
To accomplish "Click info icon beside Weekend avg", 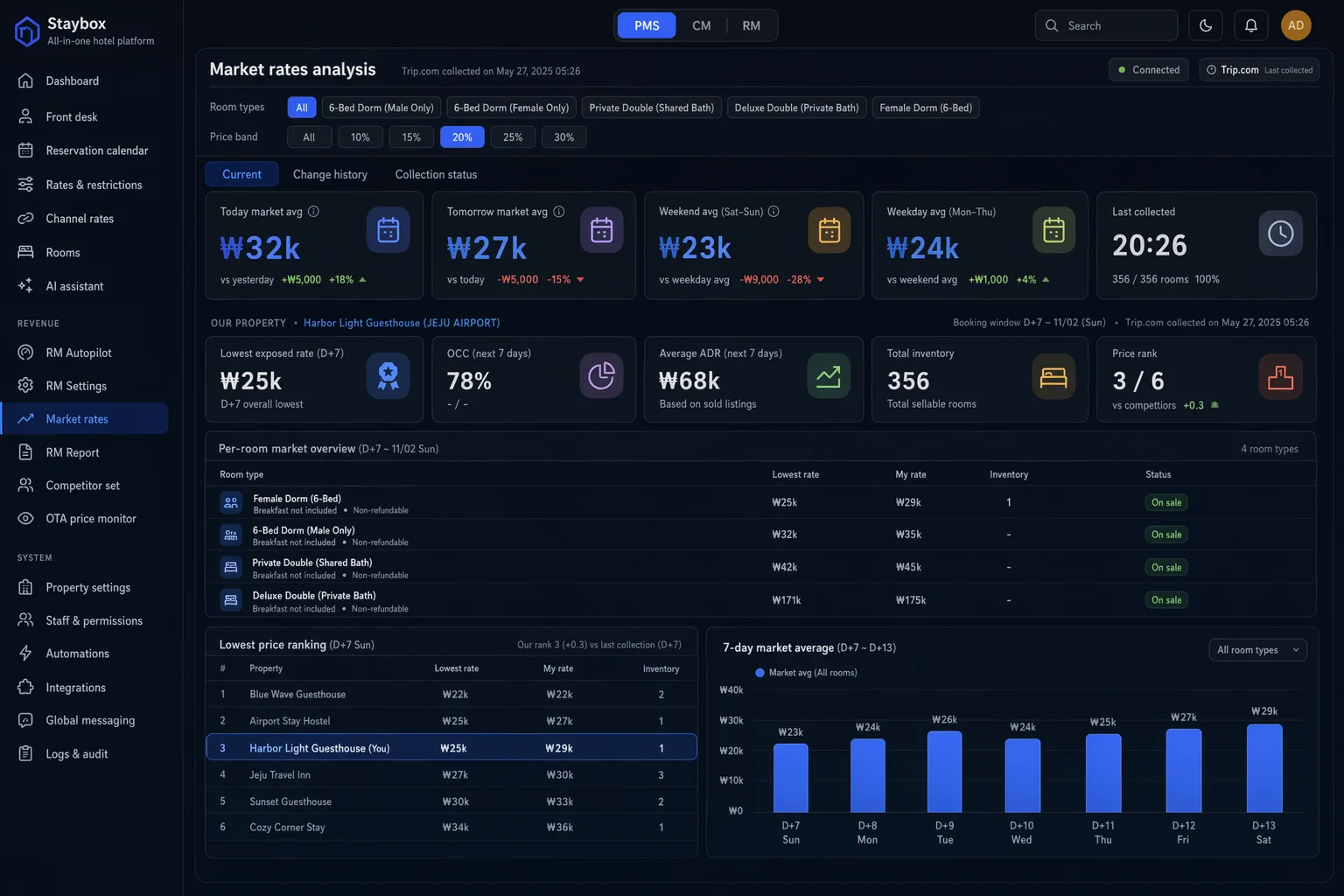I will coord(773,212).
